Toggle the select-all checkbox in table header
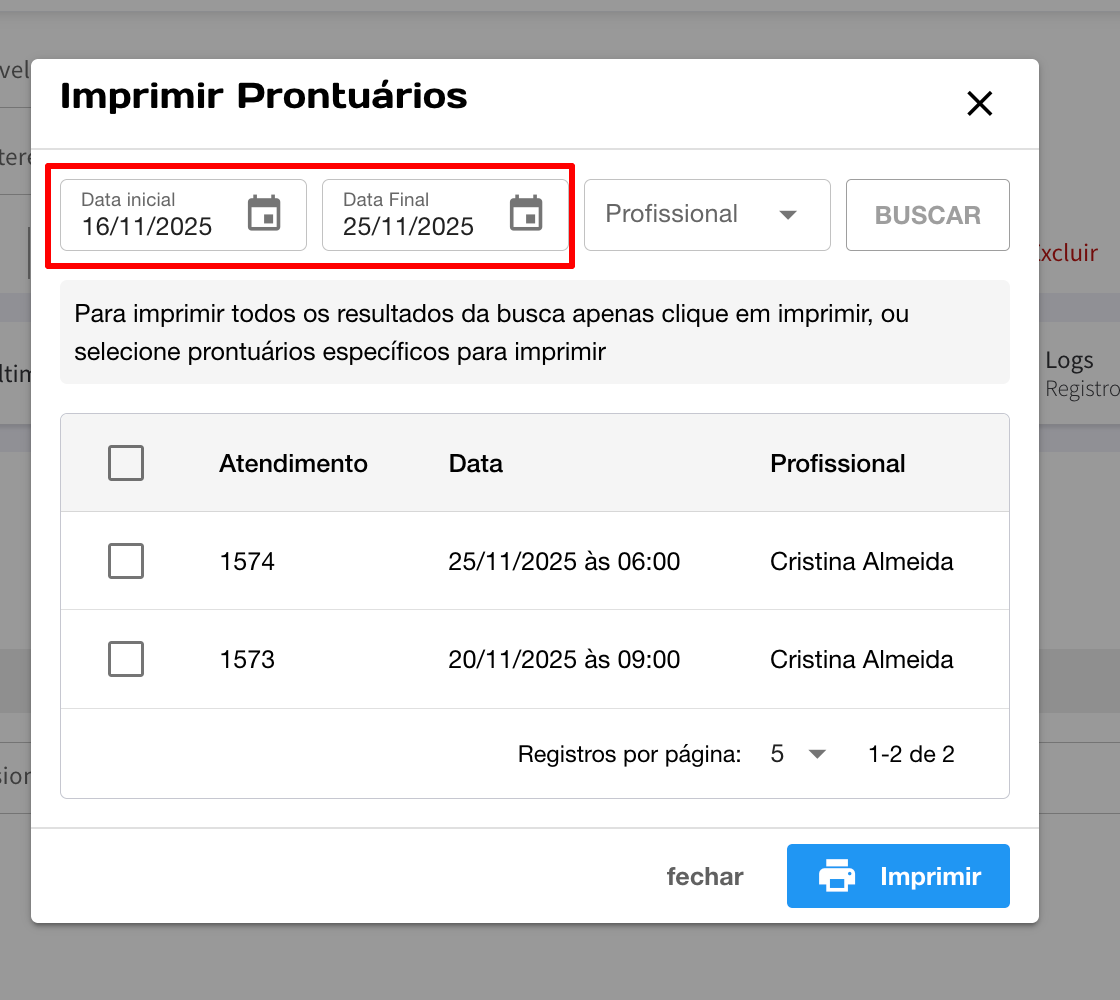Viewport: 1120px width, 1000px height. [126, 463]
